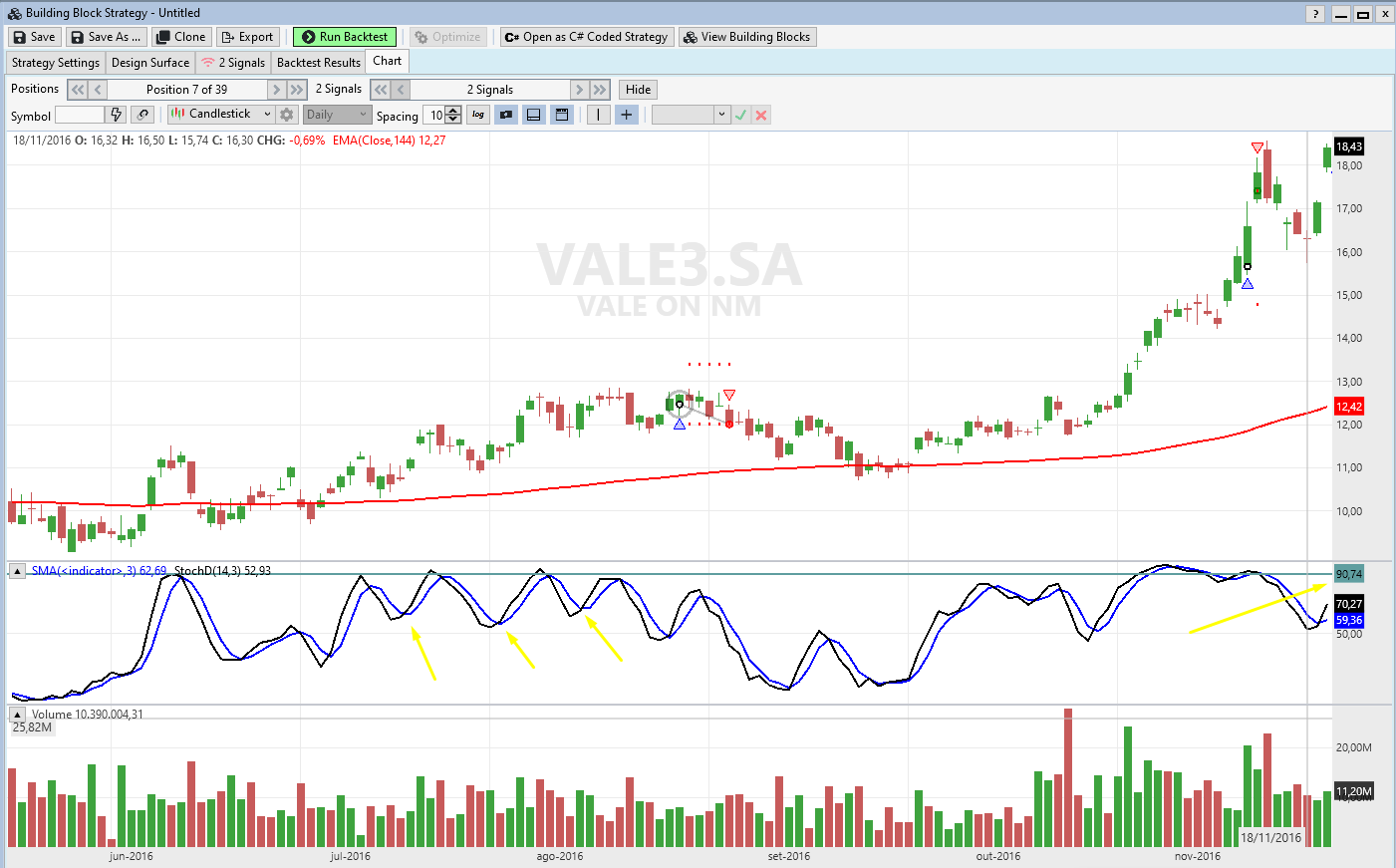Run Backtest on strategy
The image size is (1396, 868).
click(345, 37)
